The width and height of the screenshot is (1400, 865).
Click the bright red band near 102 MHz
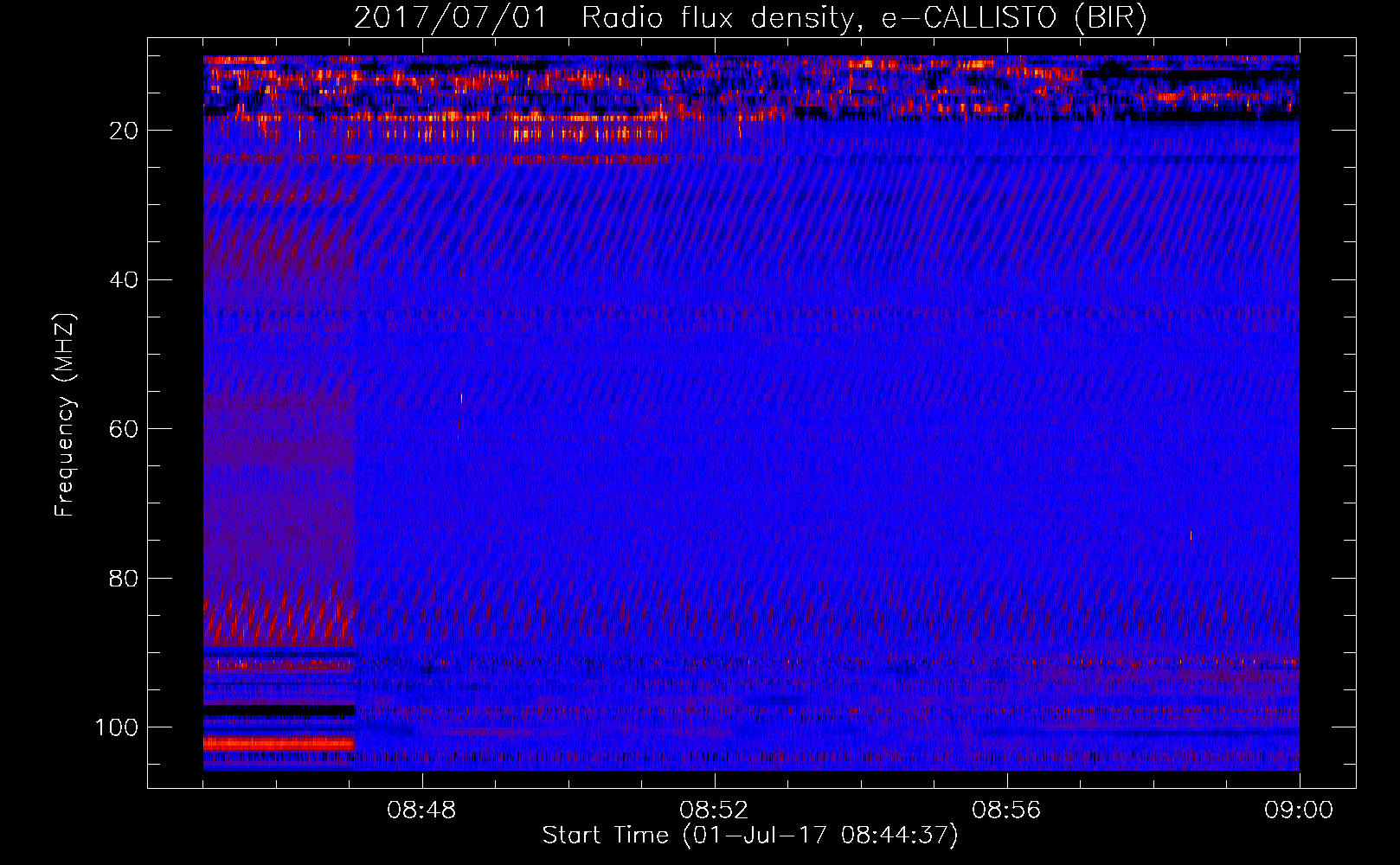tap(279, 743)
